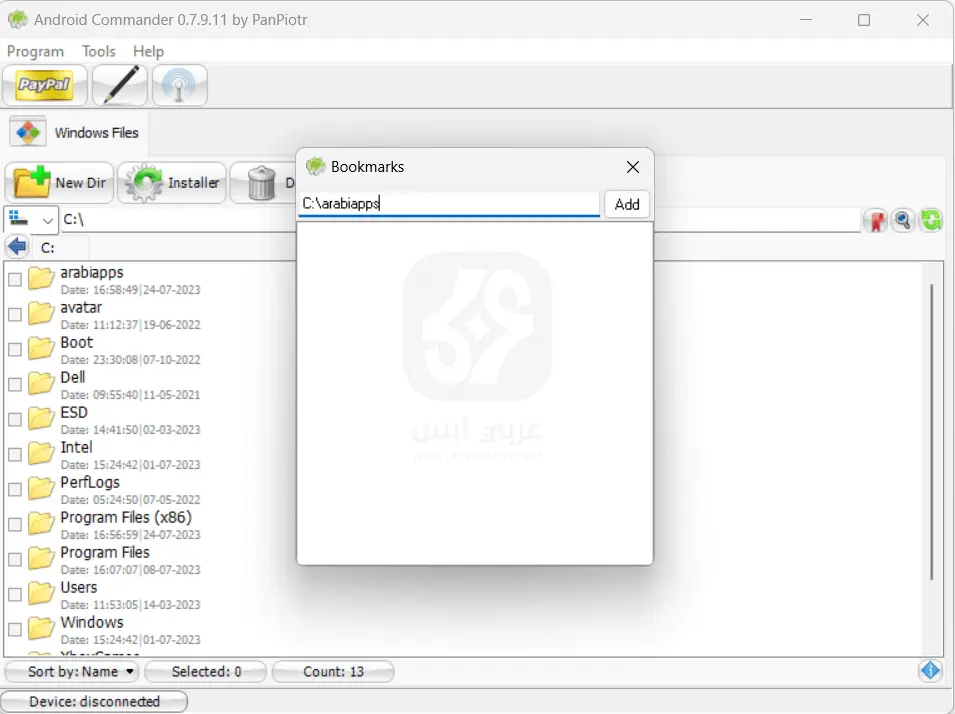Viewport: 955px width, 714px height.
Task: Click the blue diamond panel toggle
Action: [931, 670]
